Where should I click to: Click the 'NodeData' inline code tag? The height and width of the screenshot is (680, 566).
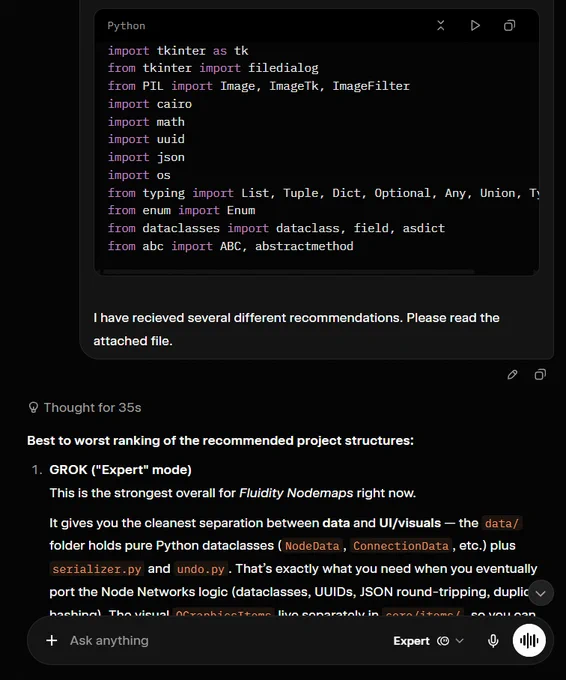(312, 546)
